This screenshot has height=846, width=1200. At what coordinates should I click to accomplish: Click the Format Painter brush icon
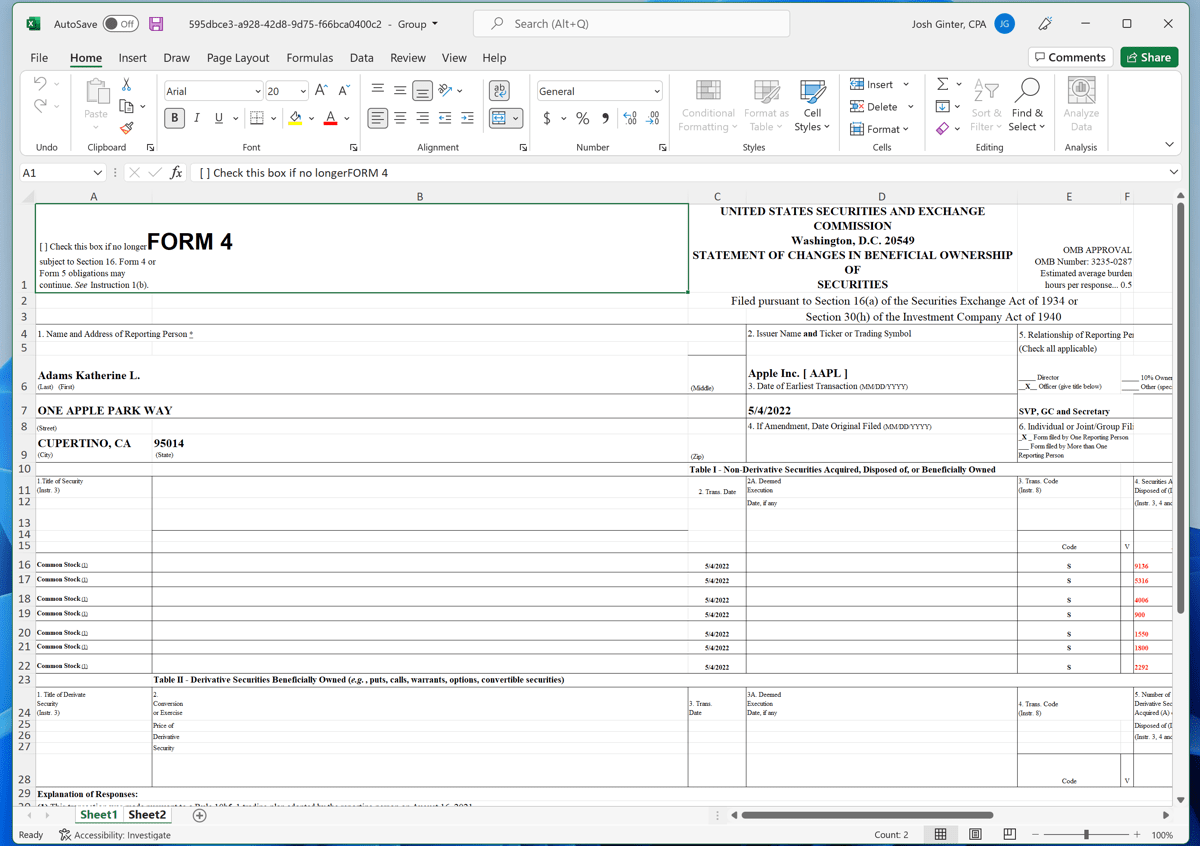[x=127, y=128]
